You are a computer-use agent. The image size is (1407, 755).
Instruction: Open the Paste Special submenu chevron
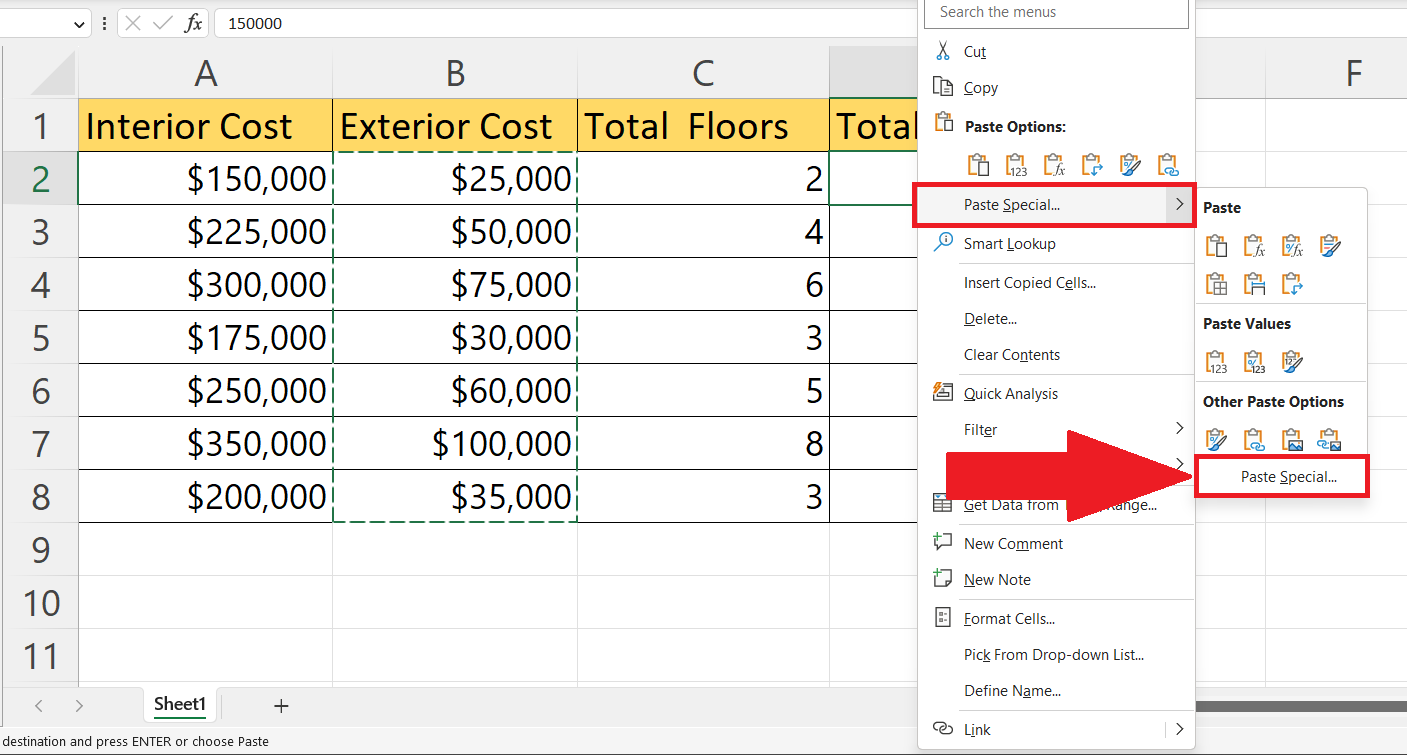click(1180, 204)
